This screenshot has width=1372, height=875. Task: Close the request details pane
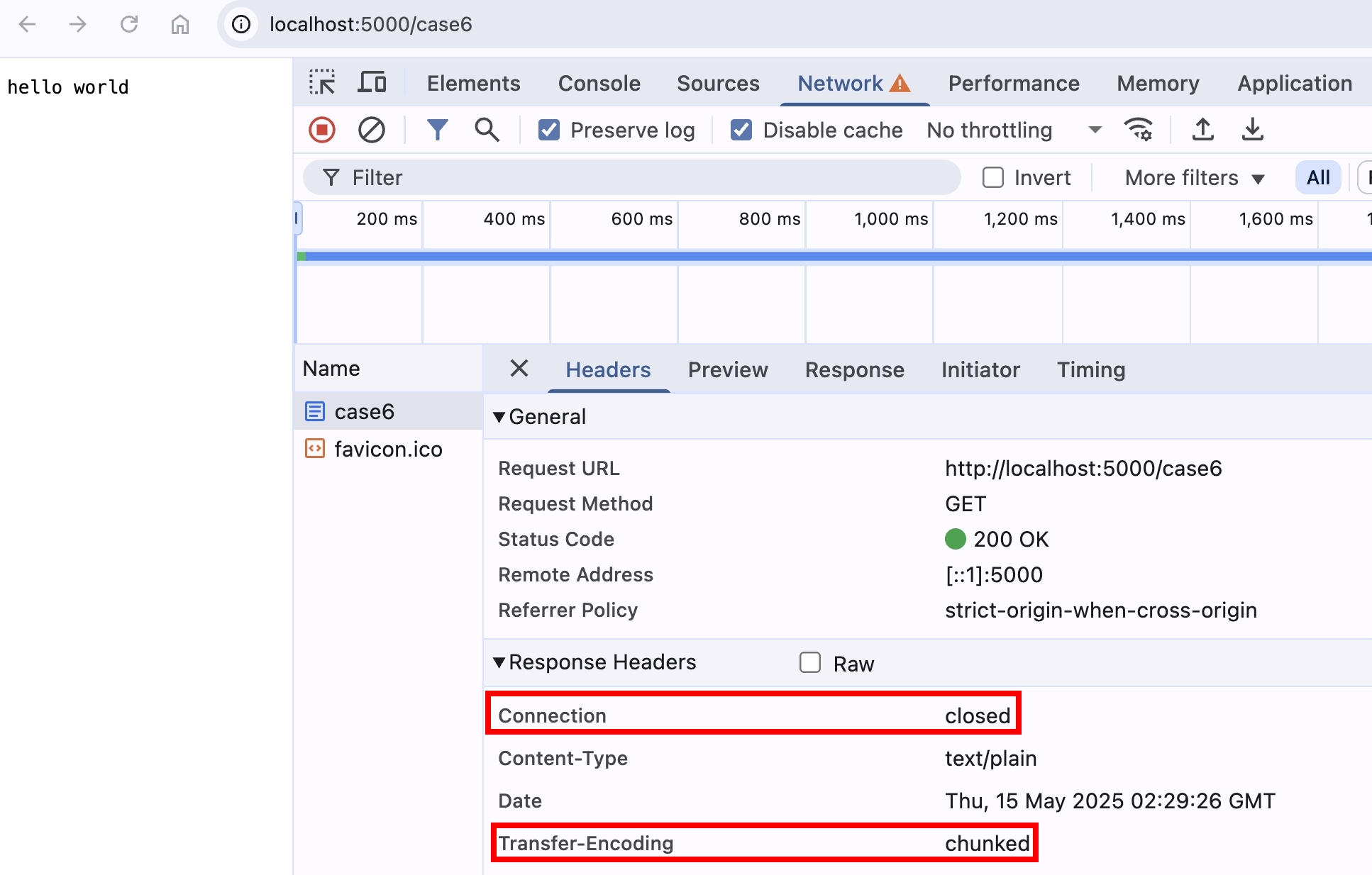point(519,368)
